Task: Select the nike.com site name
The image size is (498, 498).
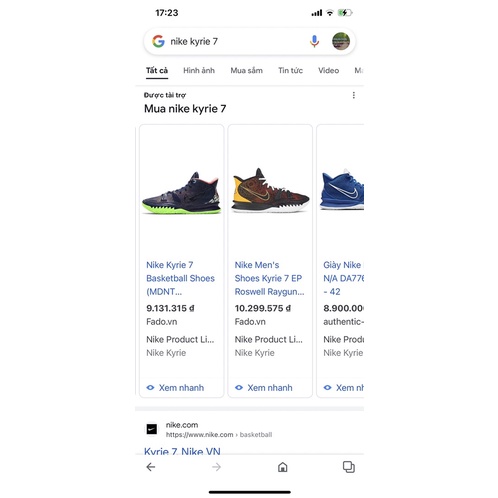Action: click(182, 425)
